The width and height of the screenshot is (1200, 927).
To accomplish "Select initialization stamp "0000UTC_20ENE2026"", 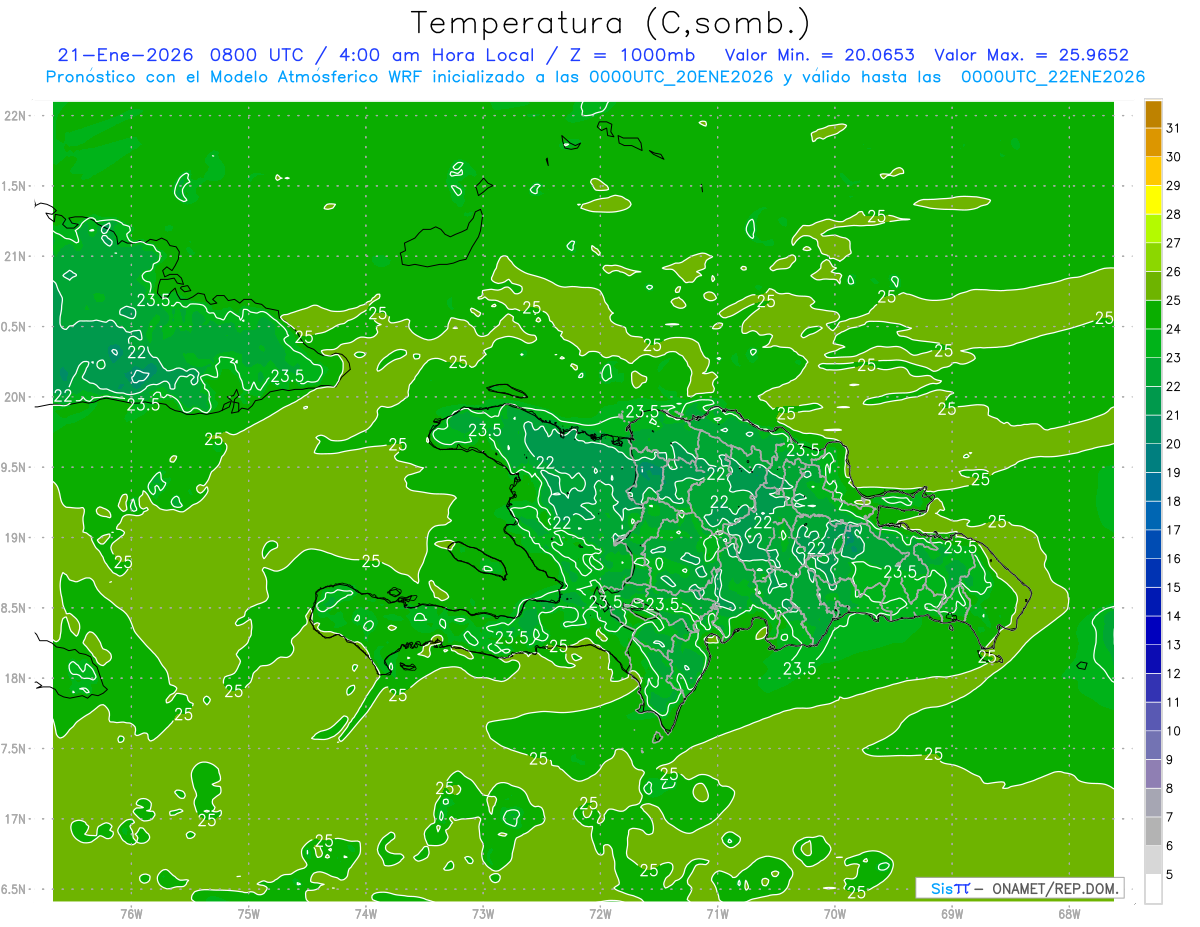I will (681, 77).
